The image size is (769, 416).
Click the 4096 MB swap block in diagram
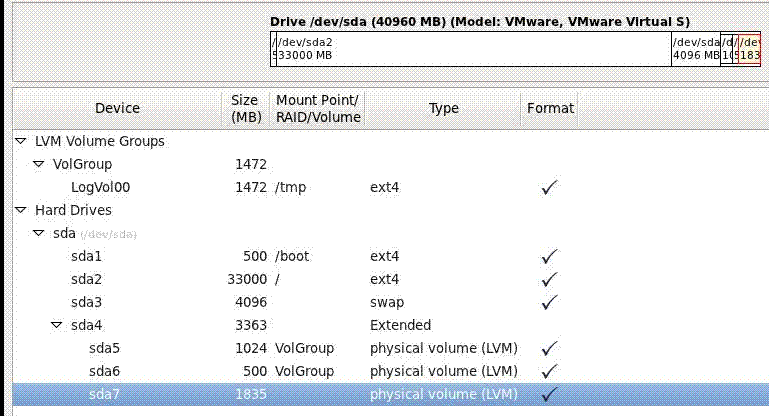click(x=695, y=49)
